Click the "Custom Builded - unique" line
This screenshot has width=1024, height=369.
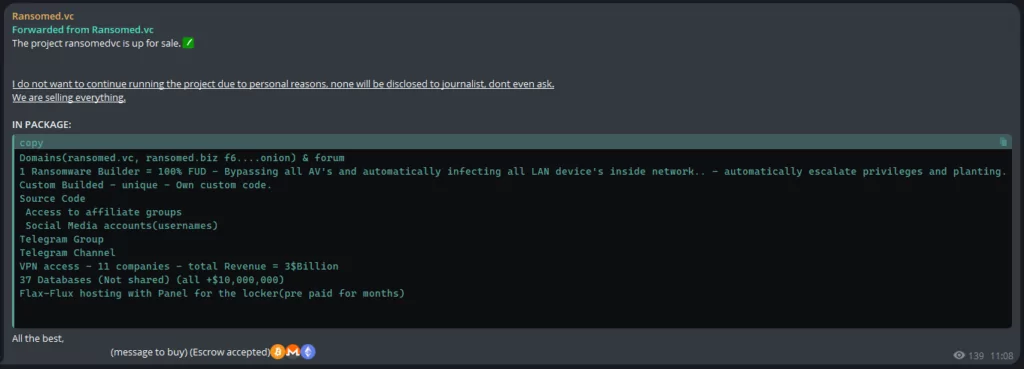145,185
